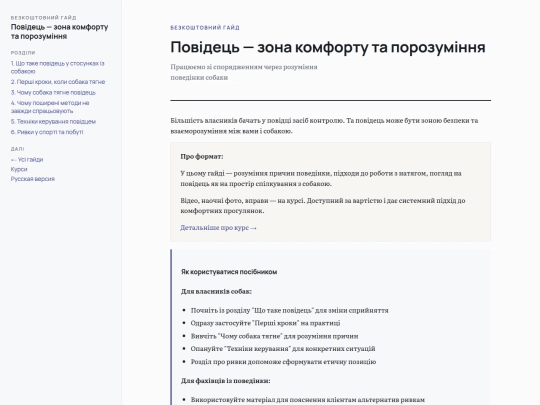Viewport: 540px width, 405px height.
Task: Click sidebar title Повідець — зона комфорту
Action: [59, 32]
